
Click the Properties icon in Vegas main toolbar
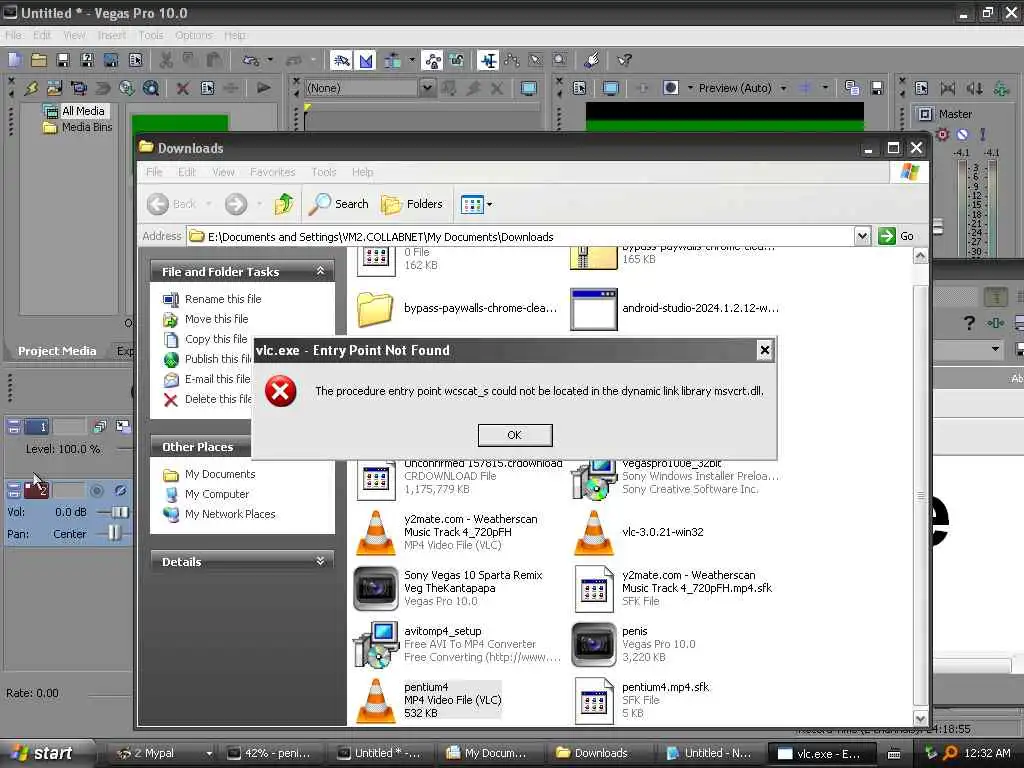tap(135, 60)
